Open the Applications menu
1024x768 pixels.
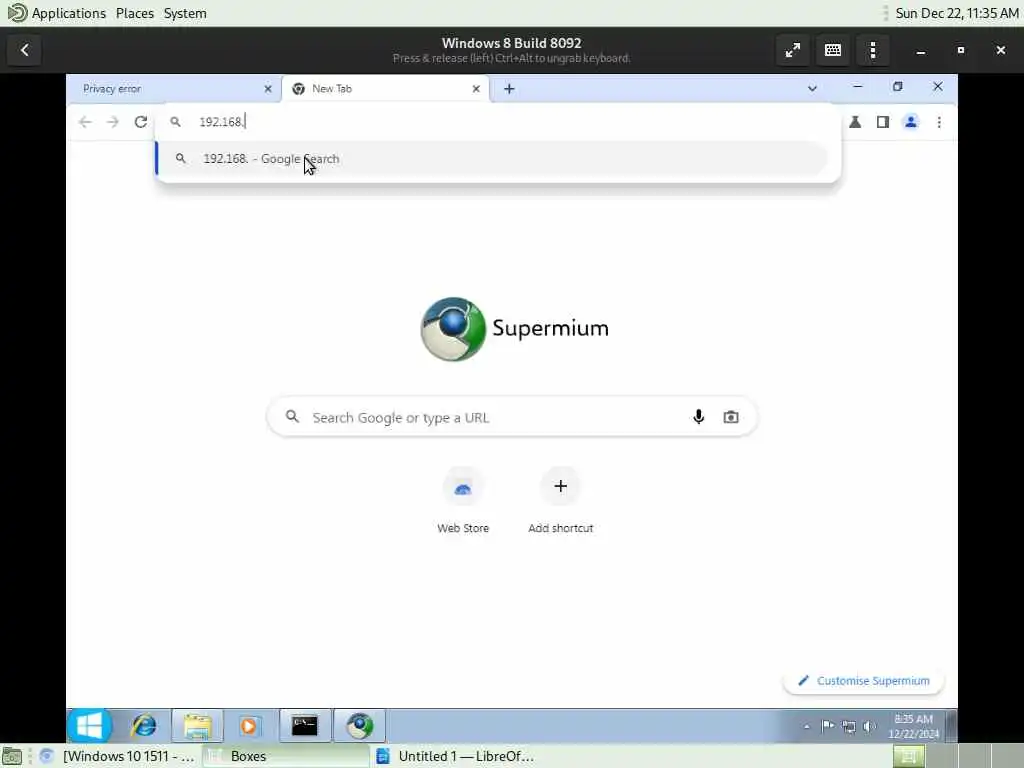(57, 13)
